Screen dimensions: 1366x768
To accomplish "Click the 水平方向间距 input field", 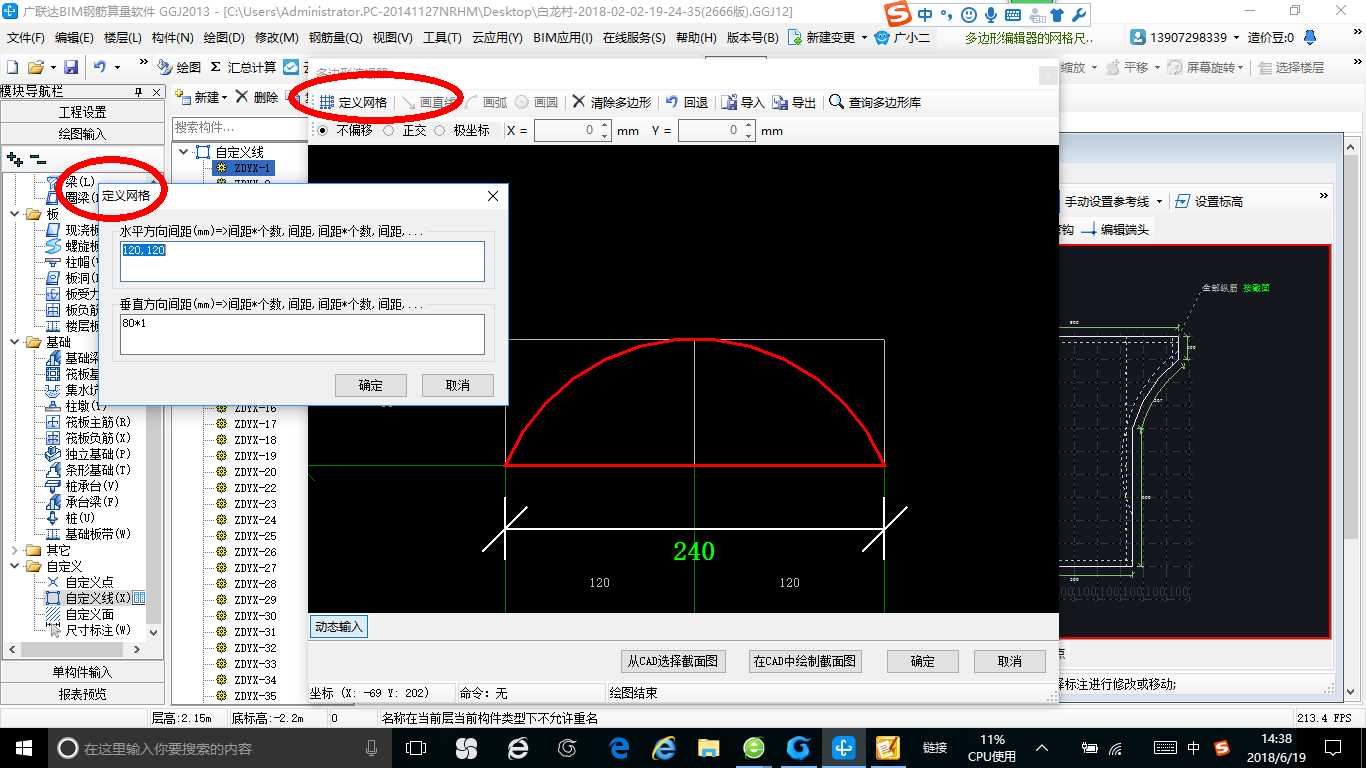I will tap(302, 261).
